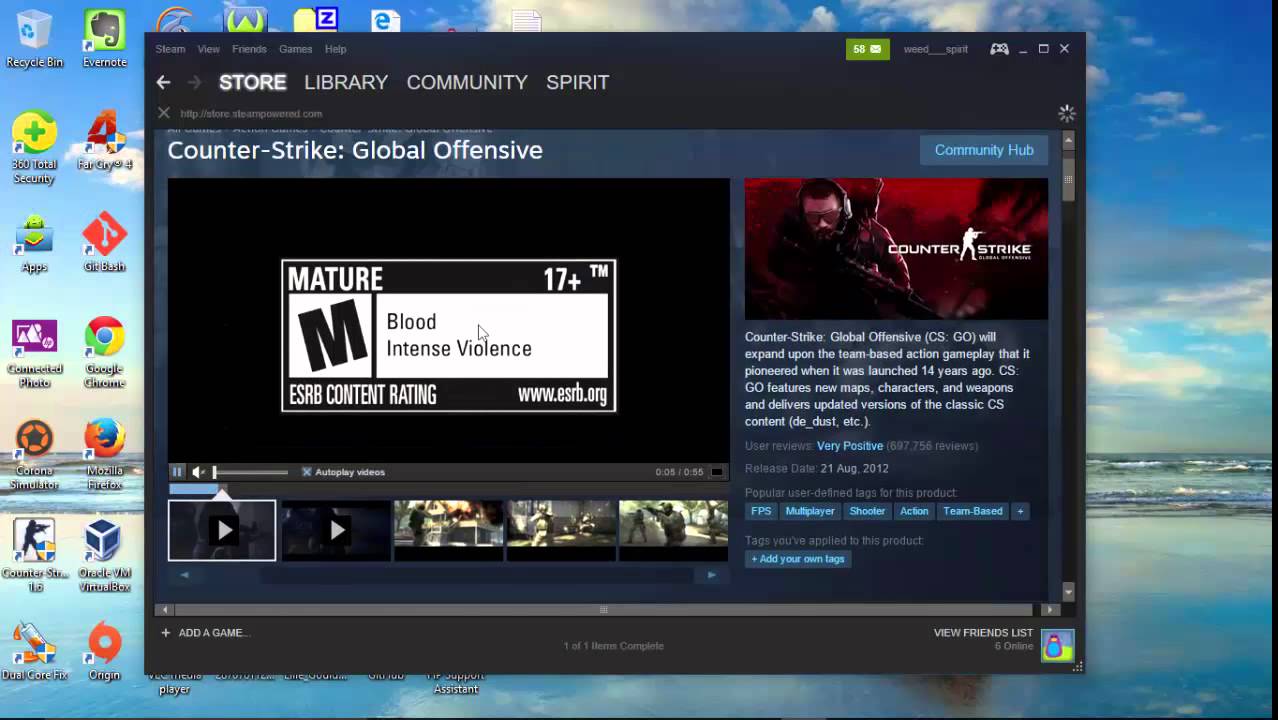Show next screenshots with strip right arrow
Screen dimensions: 1278x720
711,575
